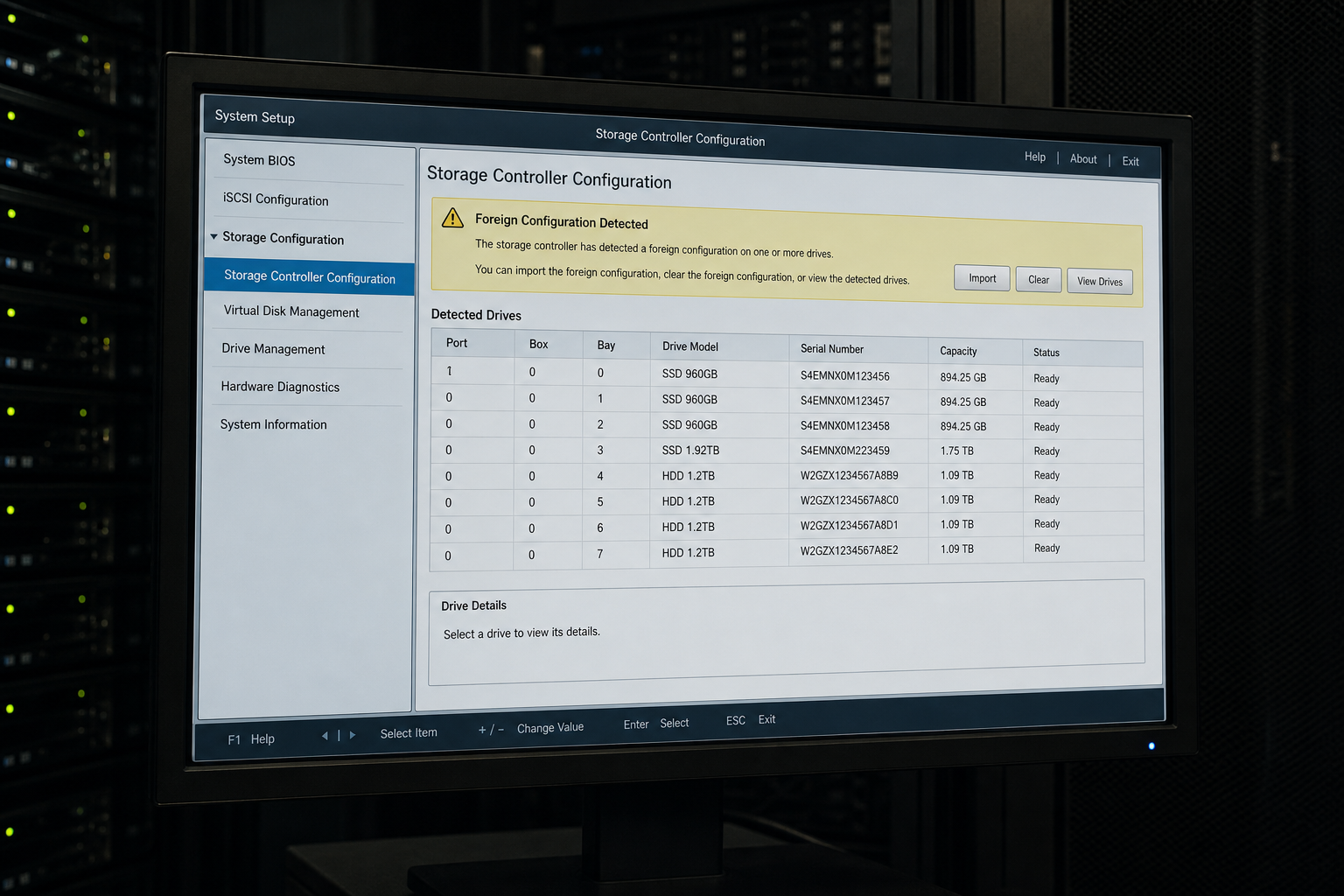Select drive with serial W2GZX1234567A8B9

787,476
